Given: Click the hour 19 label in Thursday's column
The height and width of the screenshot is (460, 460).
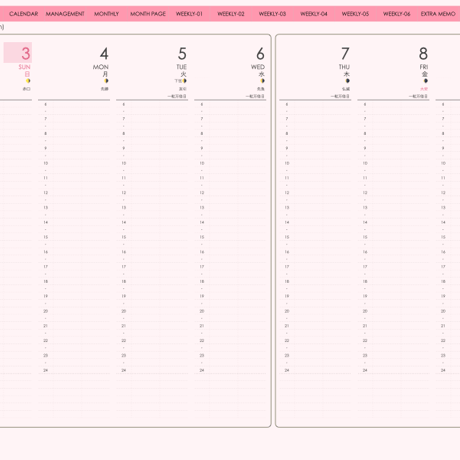Looking at the screenshot, I should (287, 296).
